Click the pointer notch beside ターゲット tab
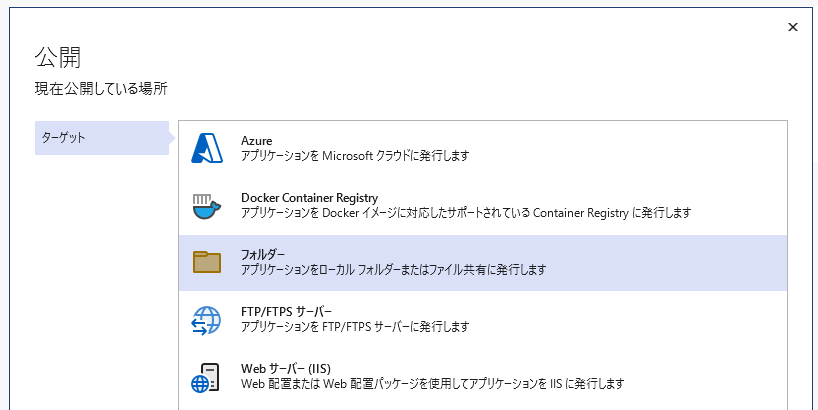The width and height of the screenshot is (818, 410). pyautogui.click(x=172, y=138)
